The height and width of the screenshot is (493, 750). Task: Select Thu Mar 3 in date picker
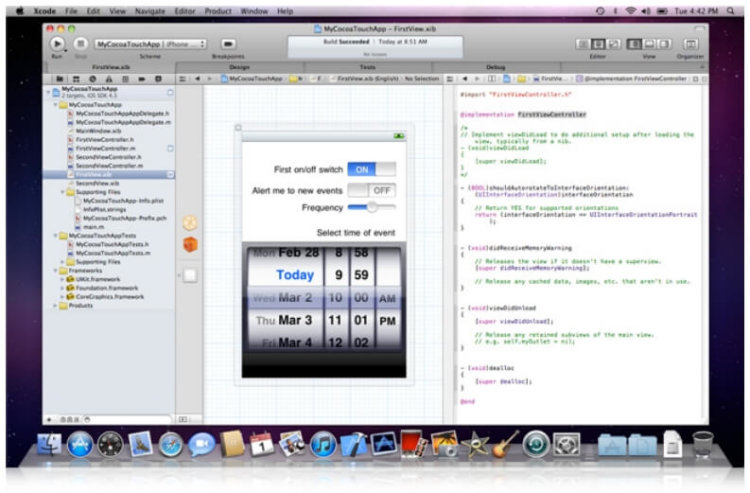coord(284,320)
